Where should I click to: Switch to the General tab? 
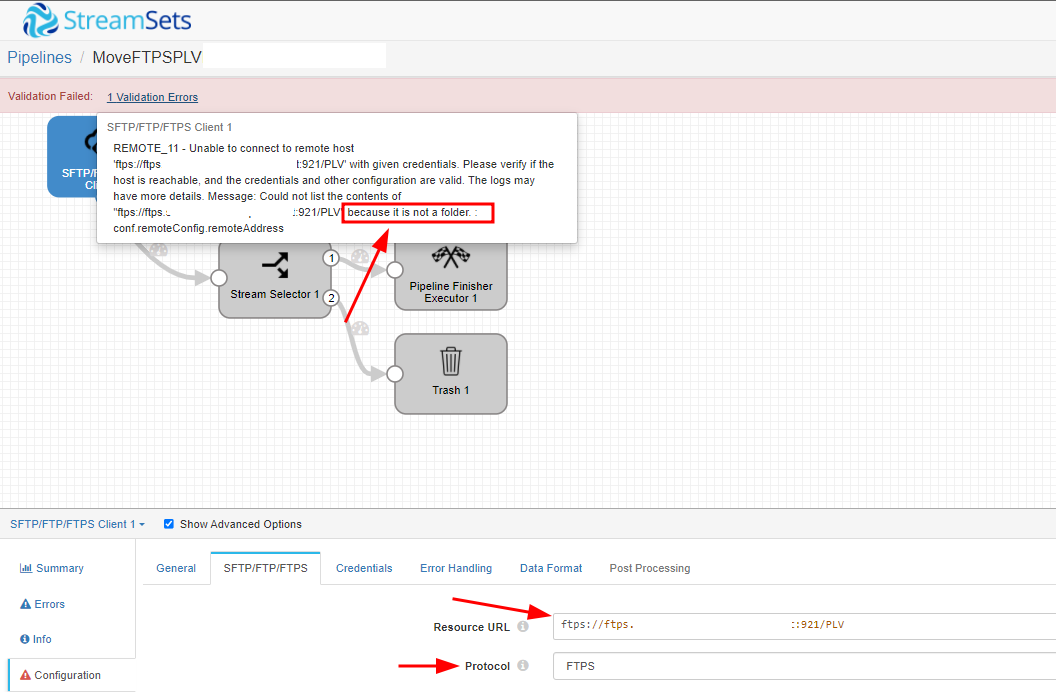point(176,568)
